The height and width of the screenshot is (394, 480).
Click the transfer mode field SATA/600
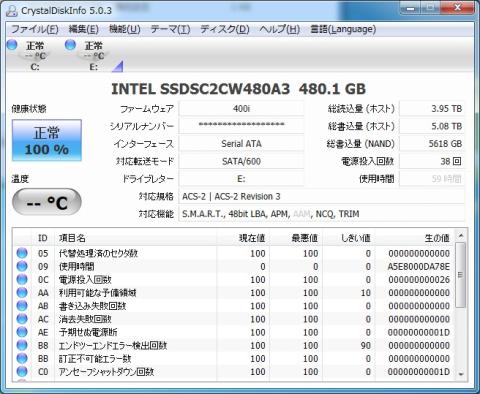click(241, 161)
